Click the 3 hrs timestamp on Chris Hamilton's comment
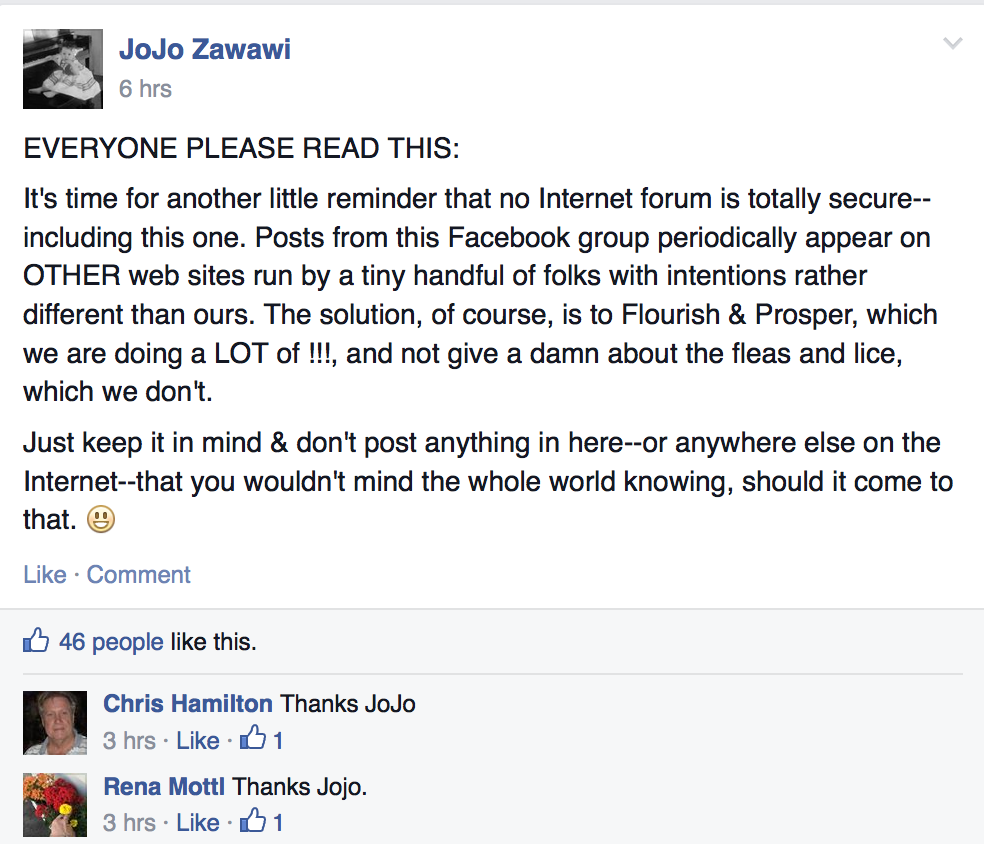 click(x=129, y=740)
